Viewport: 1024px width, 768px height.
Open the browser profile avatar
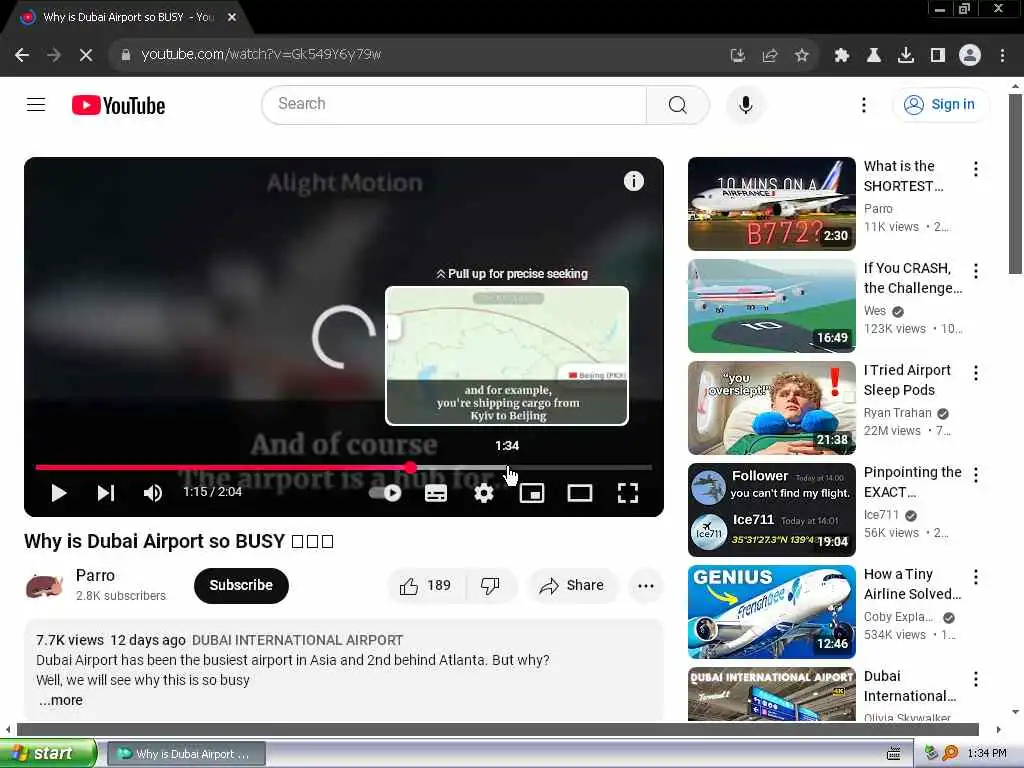click(970, 56)
